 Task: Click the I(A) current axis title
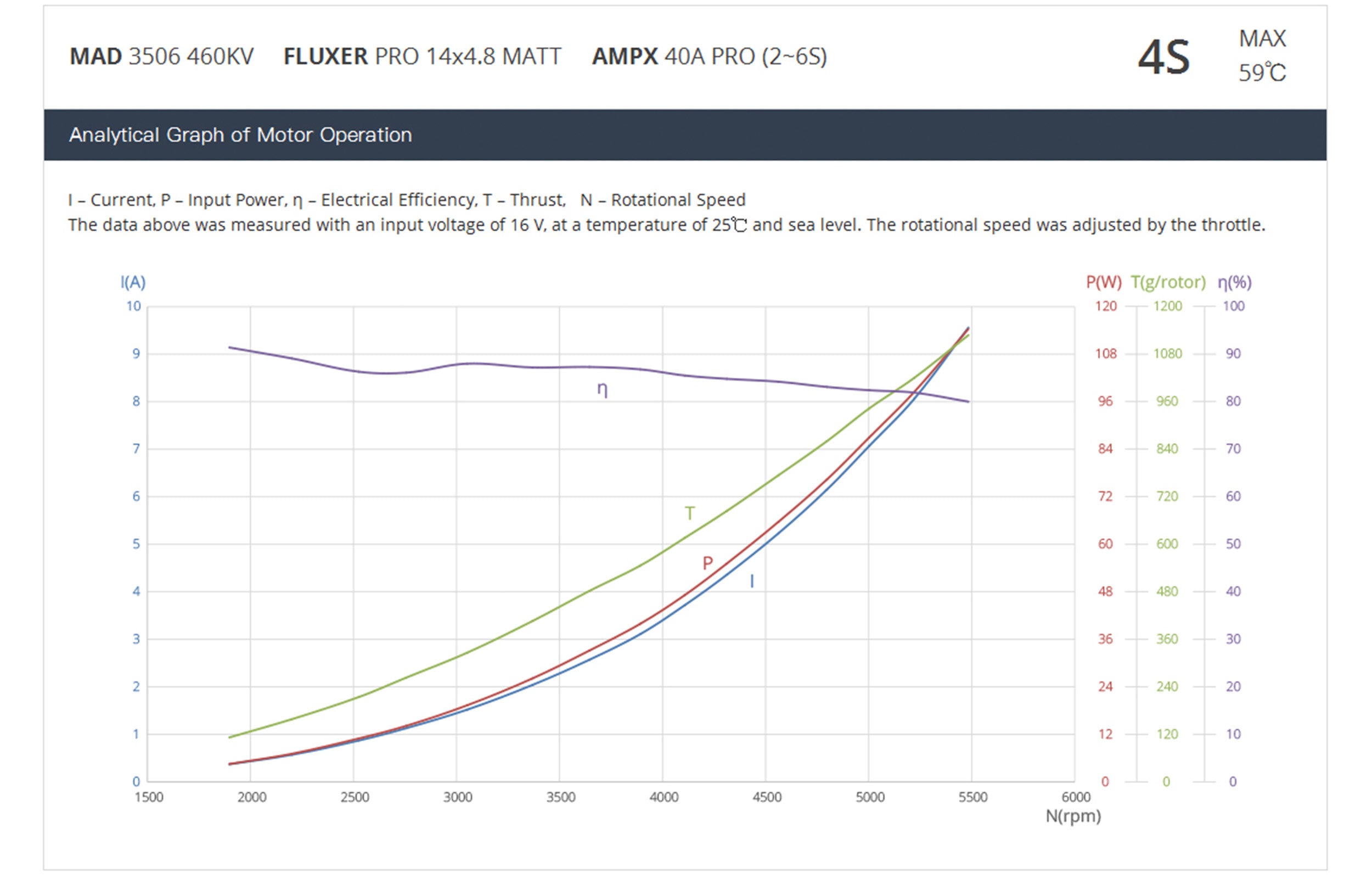point(133,282)
